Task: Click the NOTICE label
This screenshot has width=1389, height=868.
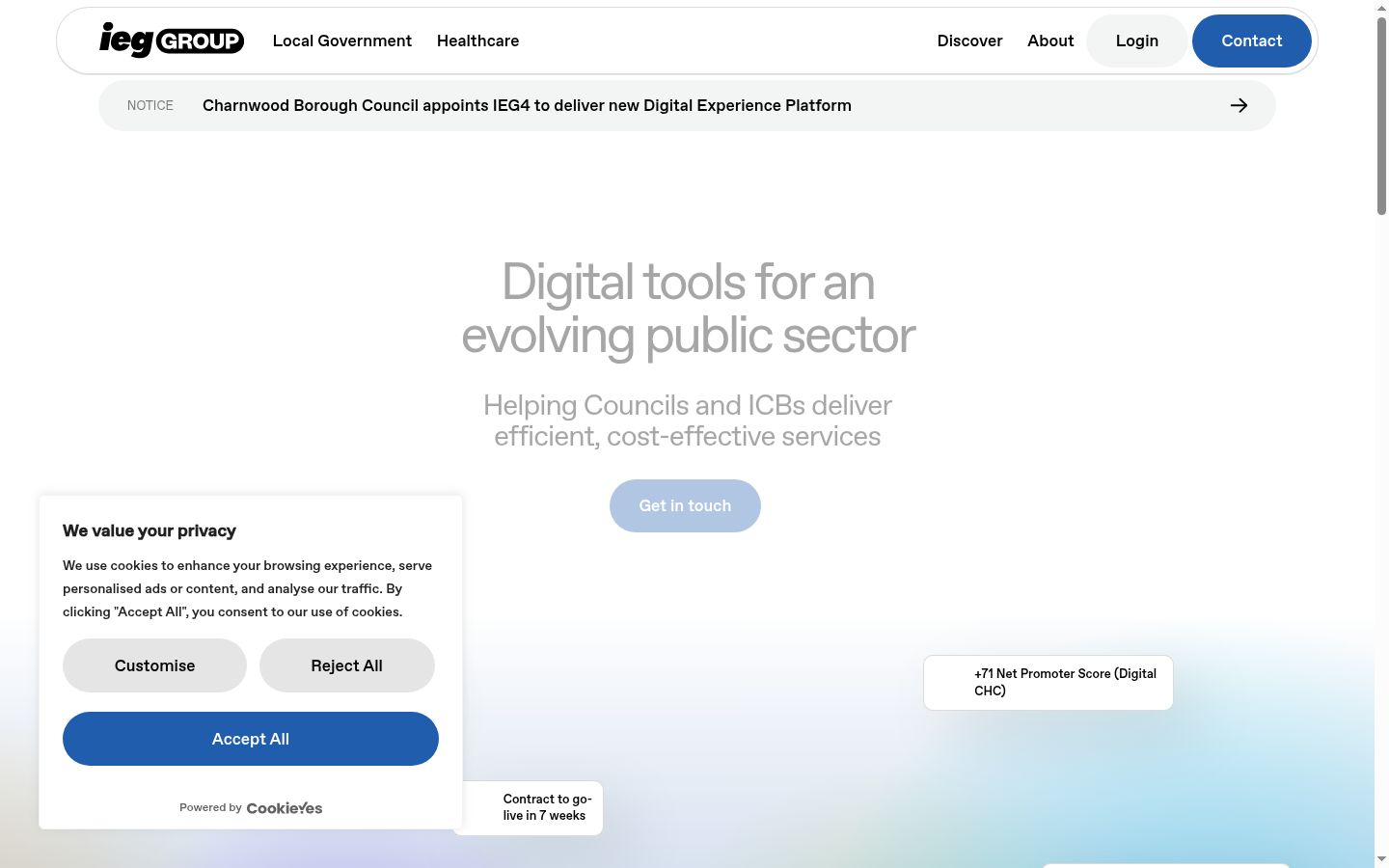Action: click(150, 105)
